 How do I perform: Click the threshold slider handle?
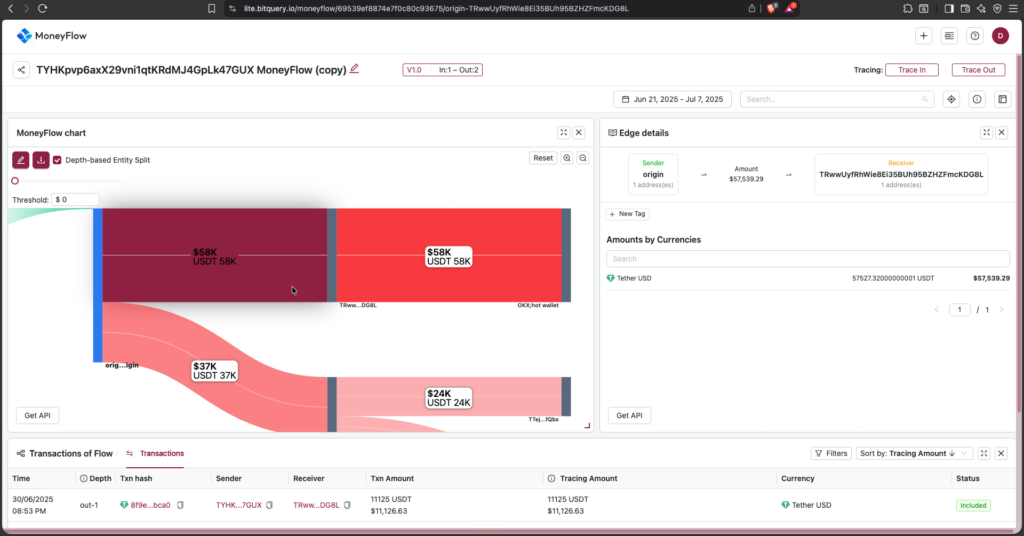tap(15, 181)
